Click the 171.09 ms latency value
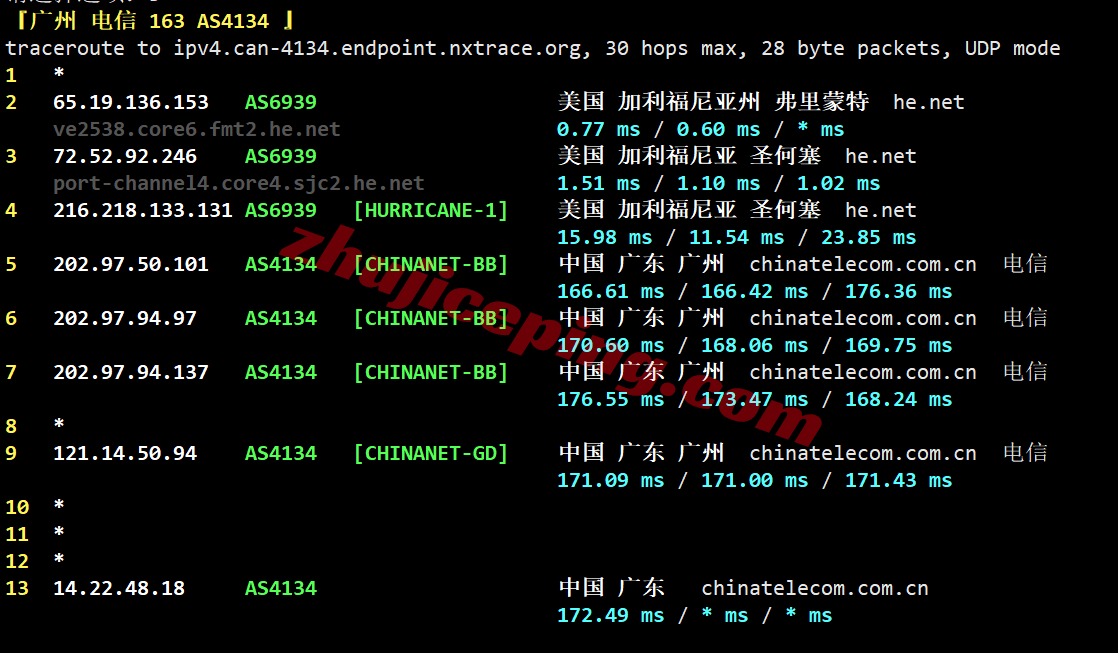This screenshot has height=653, width=1118. (610, 480)
